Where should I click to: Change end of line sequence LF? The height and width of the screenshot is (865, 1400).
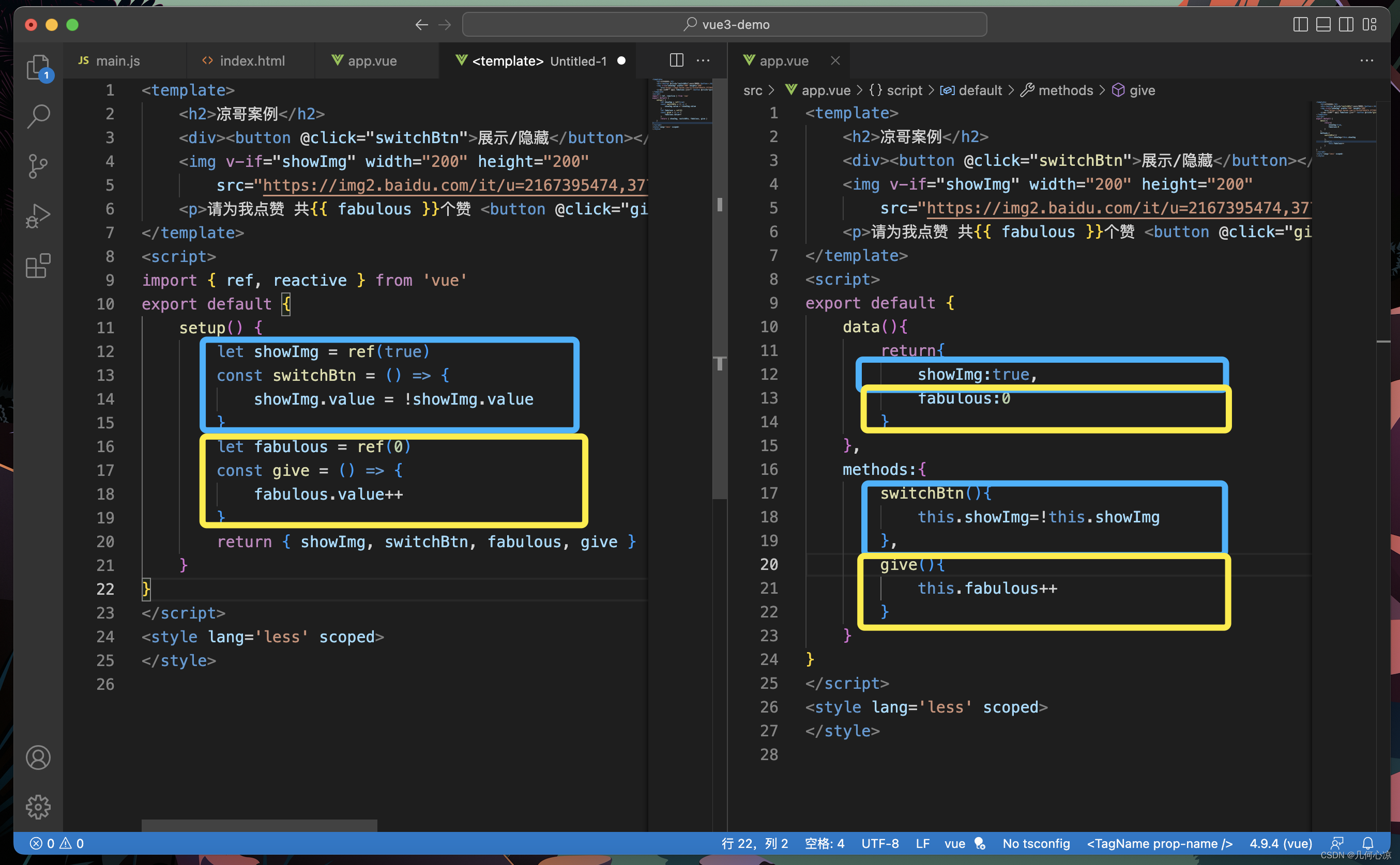pos(922,843)
